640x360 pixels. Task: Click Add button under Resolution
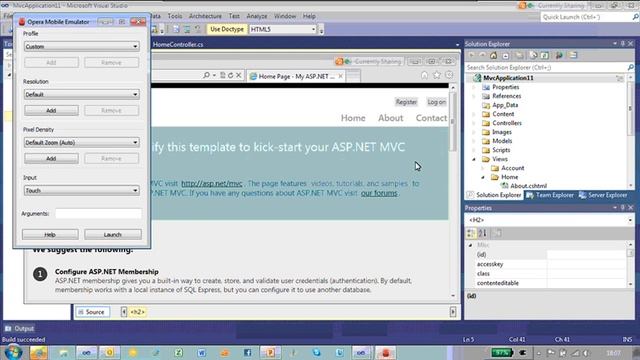[x=51, y=111]
